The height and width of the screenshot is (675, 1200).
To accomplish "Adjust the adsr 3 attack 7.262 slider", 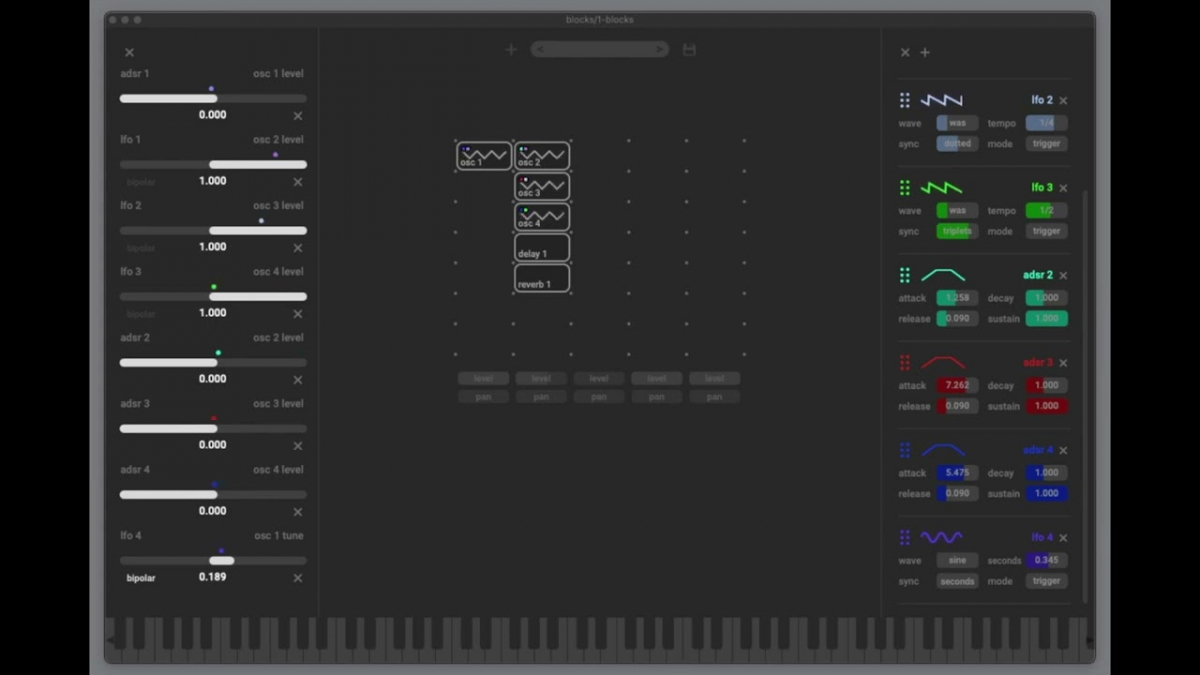I will click(957, 385).
